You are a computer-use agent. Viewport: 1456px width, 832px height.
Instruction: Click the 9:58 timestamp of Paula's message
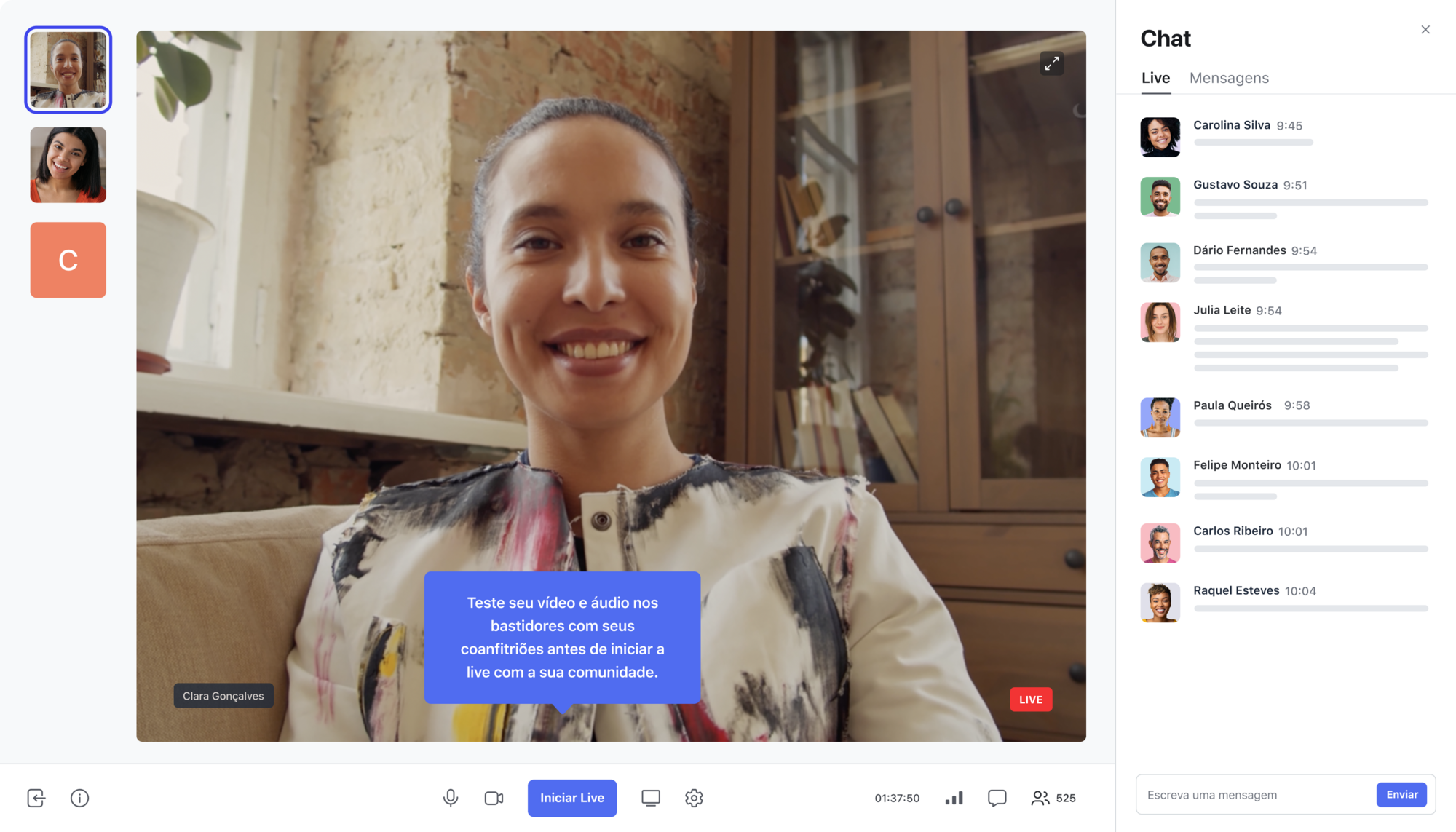pos(1297,405)
